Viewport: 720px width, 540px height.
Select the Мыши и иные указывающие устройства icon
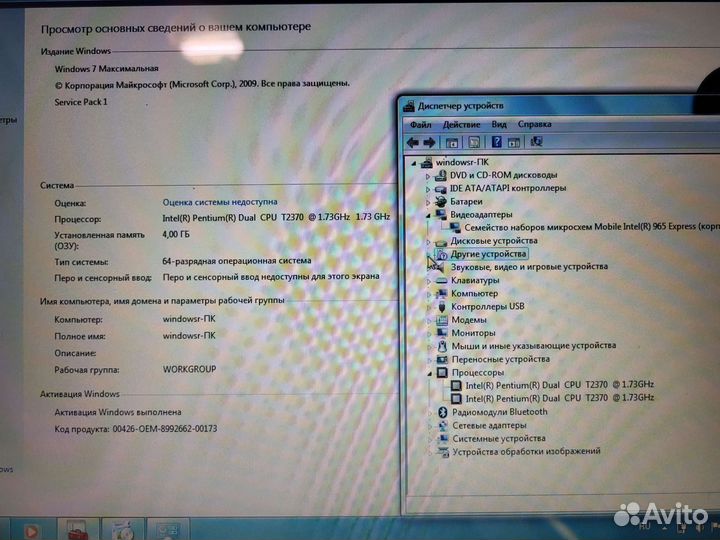click(442, 346)
